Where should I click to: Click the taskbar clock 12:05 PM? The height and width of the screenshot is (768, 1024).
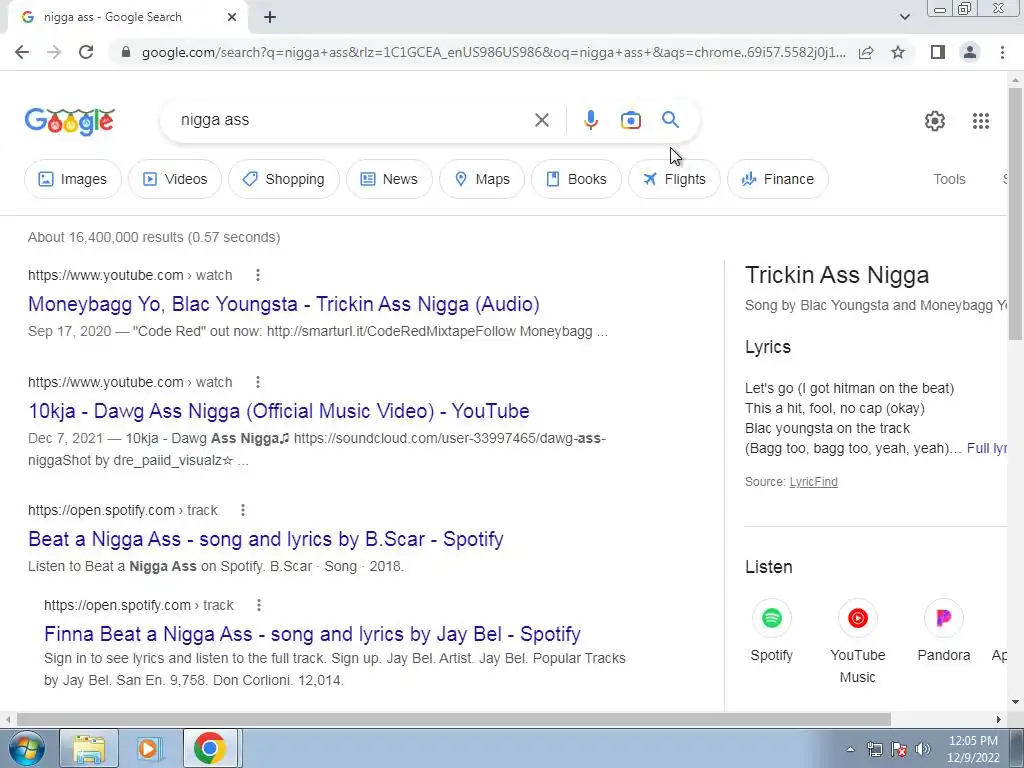[973, 741]
